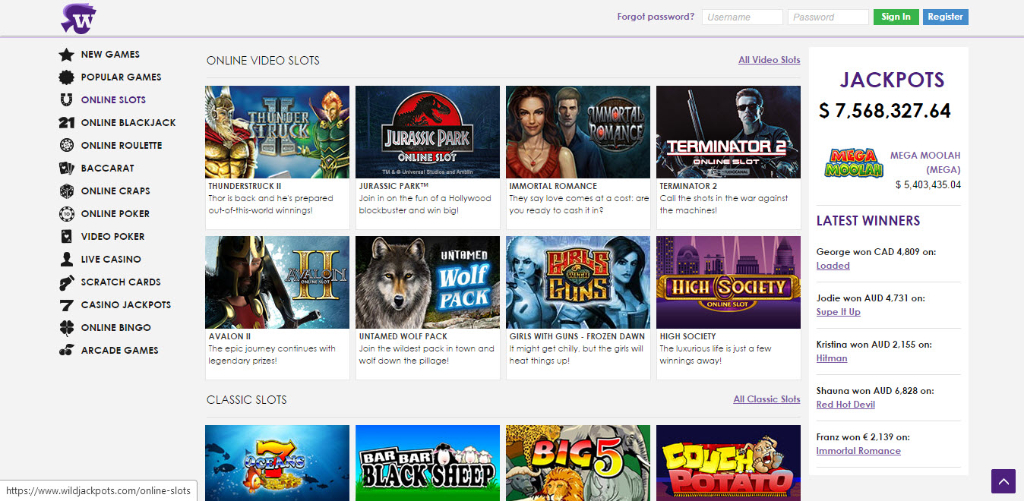Click the UNTAMED WOLF PACK title text

tap(402, 336)
